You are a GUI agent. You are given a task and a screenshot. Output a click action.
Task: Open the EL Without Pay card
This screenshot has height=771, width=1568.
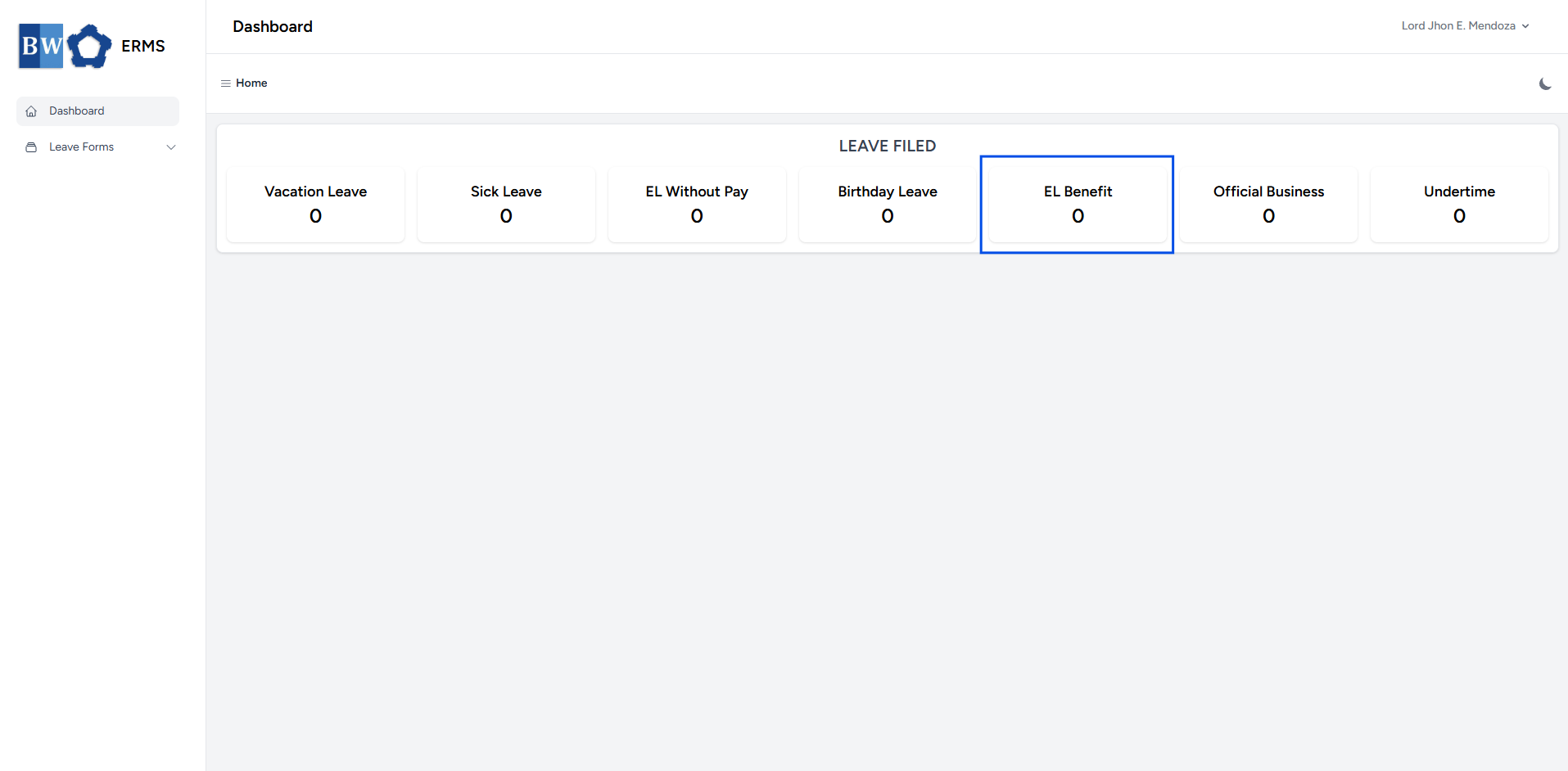coord(697,205)
